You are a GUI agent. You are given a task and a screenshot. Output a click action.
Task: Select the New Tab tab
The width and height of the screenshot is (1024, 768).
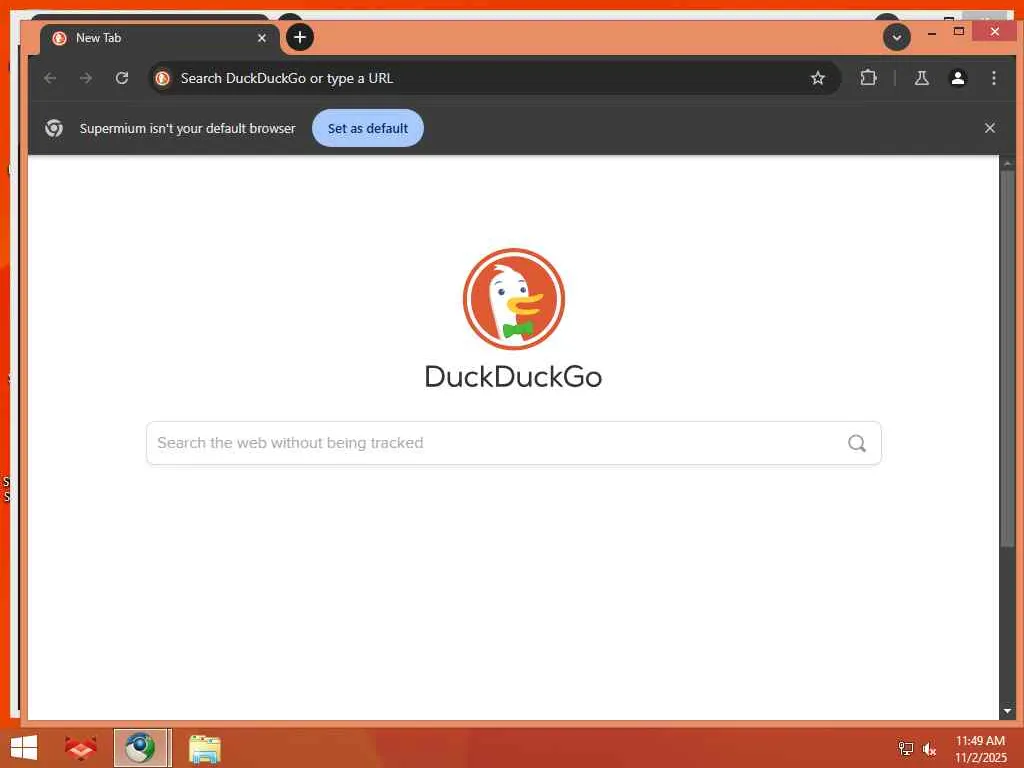pyautogui.click(x=160, y=38)
